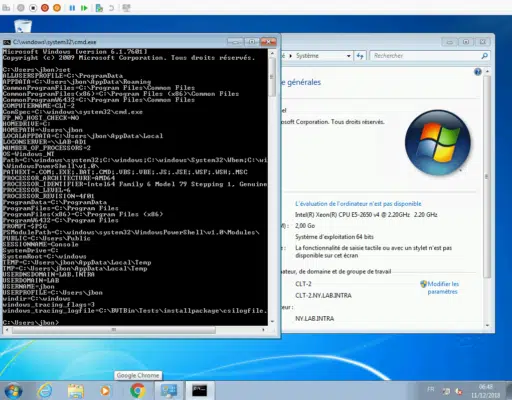This screenshot has height=400, width=512.
Task: Click the right arrow of cmd horizontal scrollbar
Action: coord(264,330)
